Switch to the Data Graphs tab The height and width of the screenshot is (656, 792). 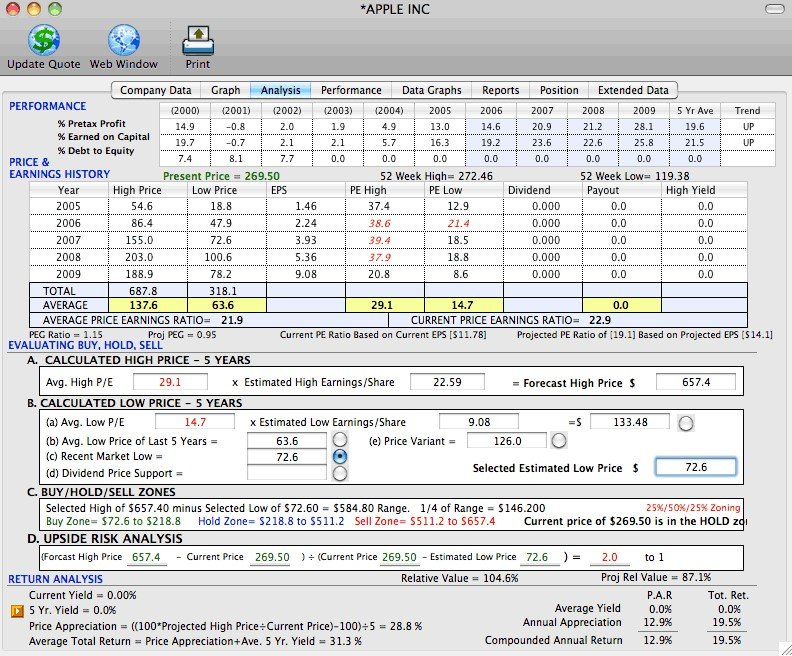[431, 90]
